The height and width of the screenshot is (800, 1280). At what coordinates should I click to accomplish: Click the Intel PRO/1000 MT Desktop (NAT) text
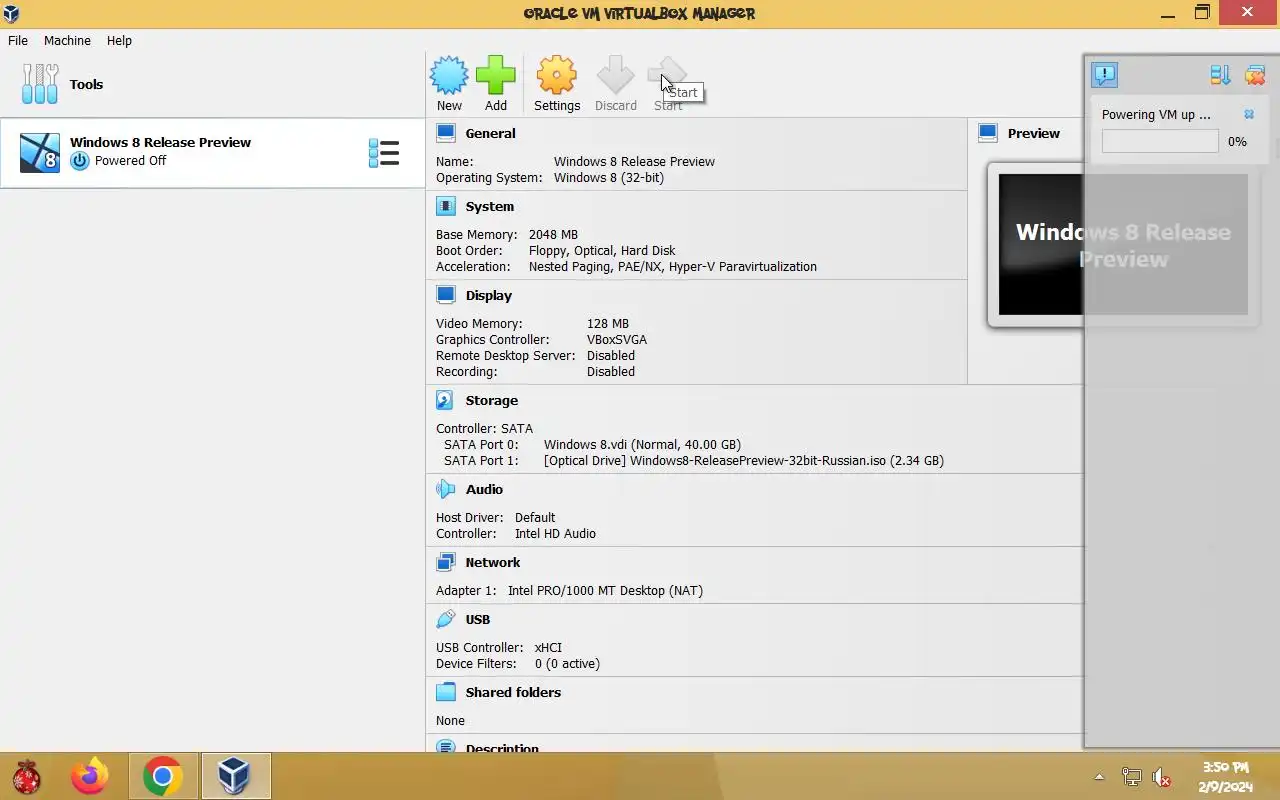[x=605, y=590]
